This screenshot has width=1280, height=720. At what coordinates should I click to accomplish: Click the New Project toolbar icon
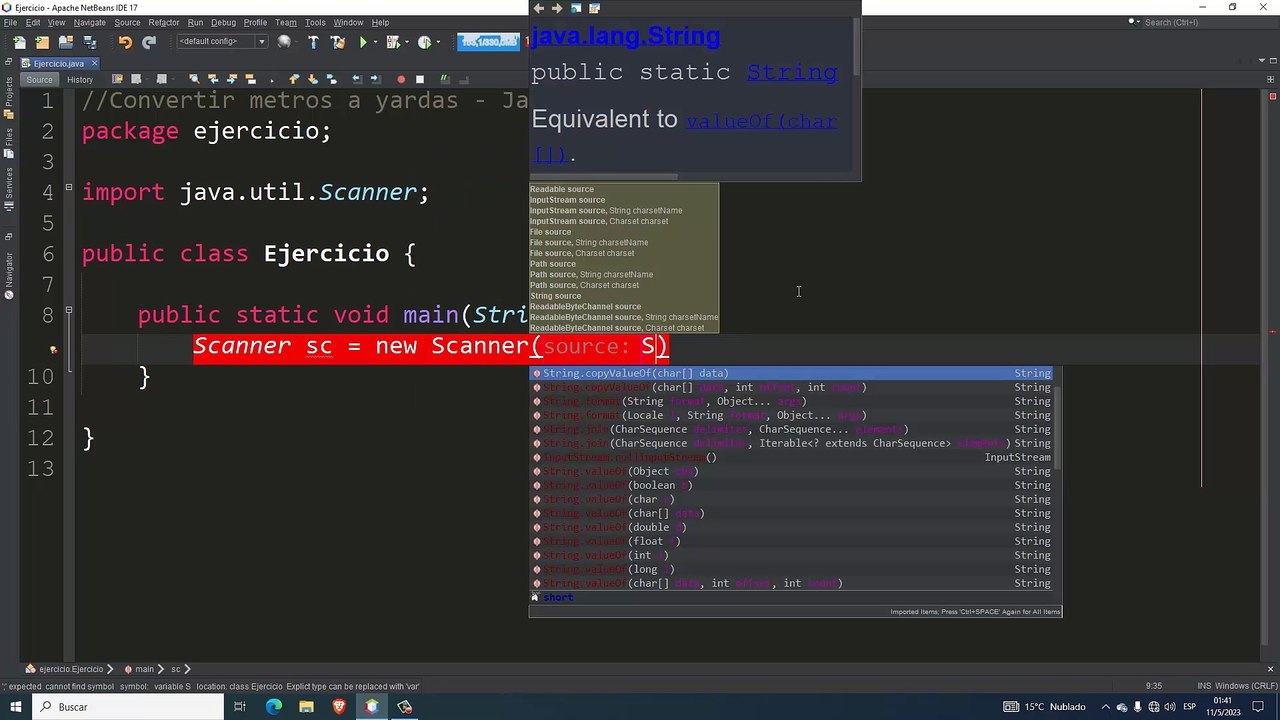pyautogui.click(x=42, y=42)
